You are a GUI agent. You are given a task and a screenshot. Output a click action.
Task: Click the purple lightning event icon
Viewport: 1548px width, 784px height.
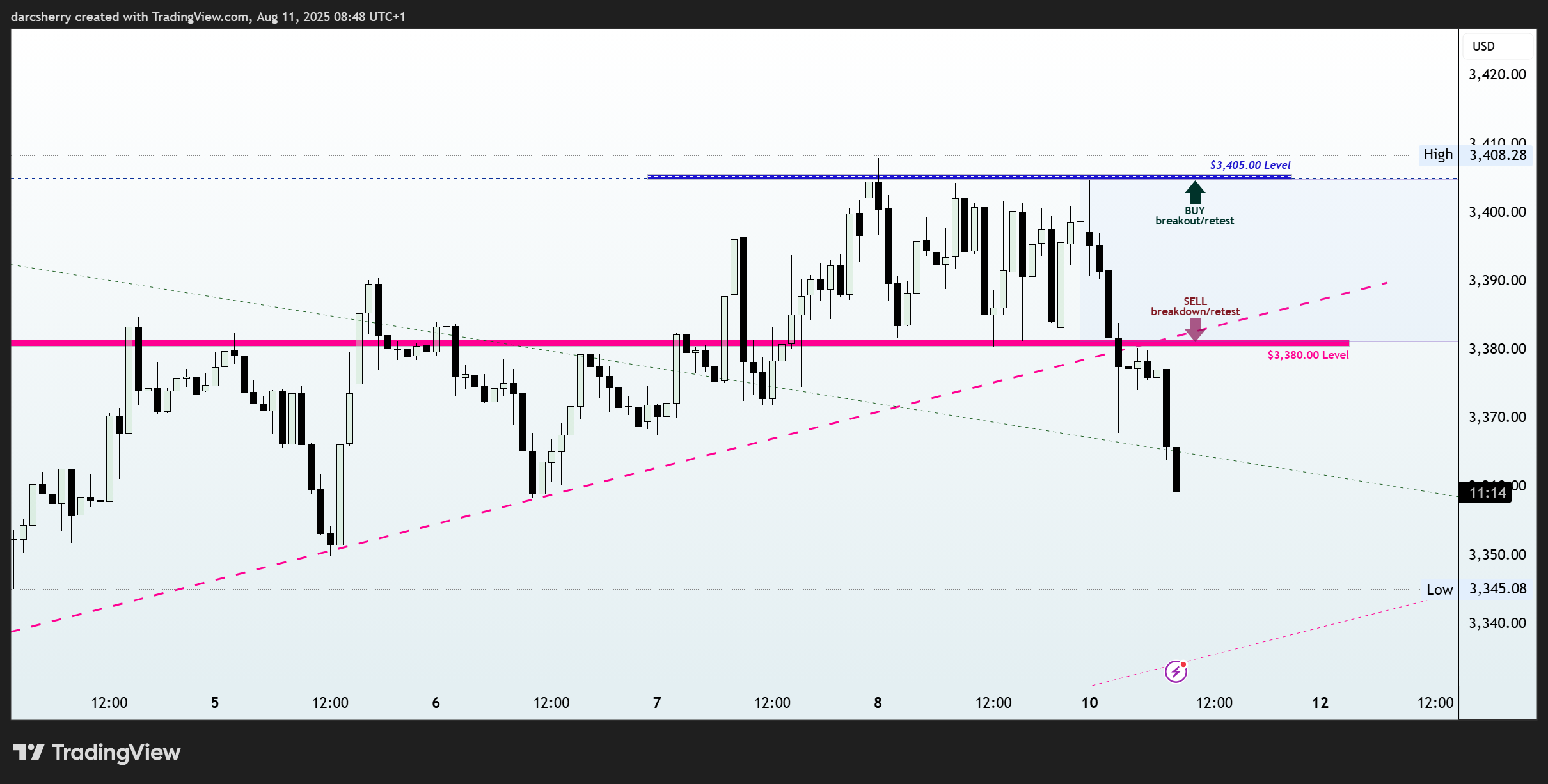point(1176,671)
